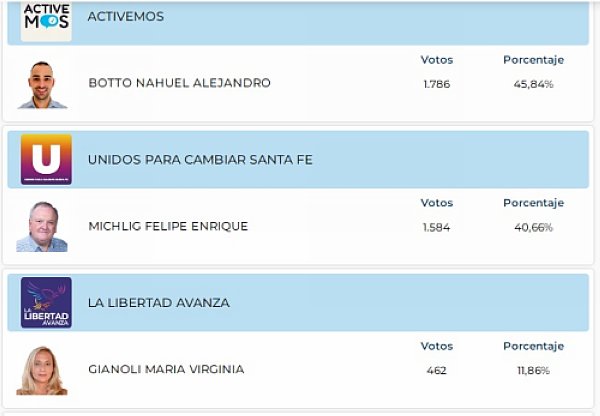Screen dimensions: 600x416
Task: Select LA LIBERTAD AVANZA party header
Action: (159, 303)
